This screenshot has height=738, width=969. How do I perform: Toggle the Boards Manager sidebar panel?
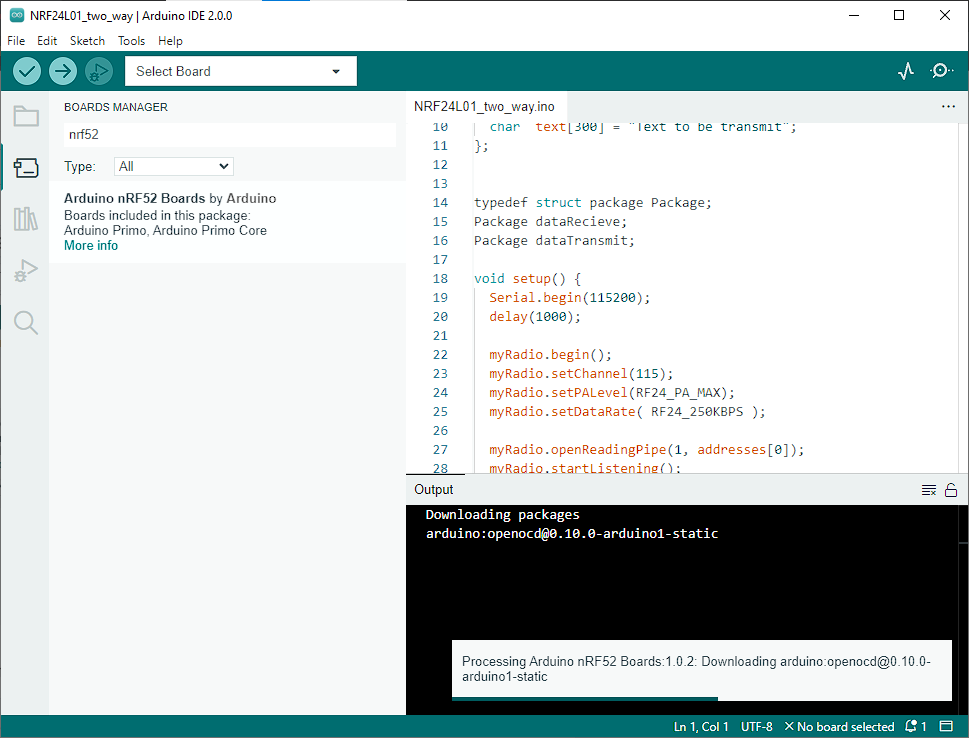(26, 168)
